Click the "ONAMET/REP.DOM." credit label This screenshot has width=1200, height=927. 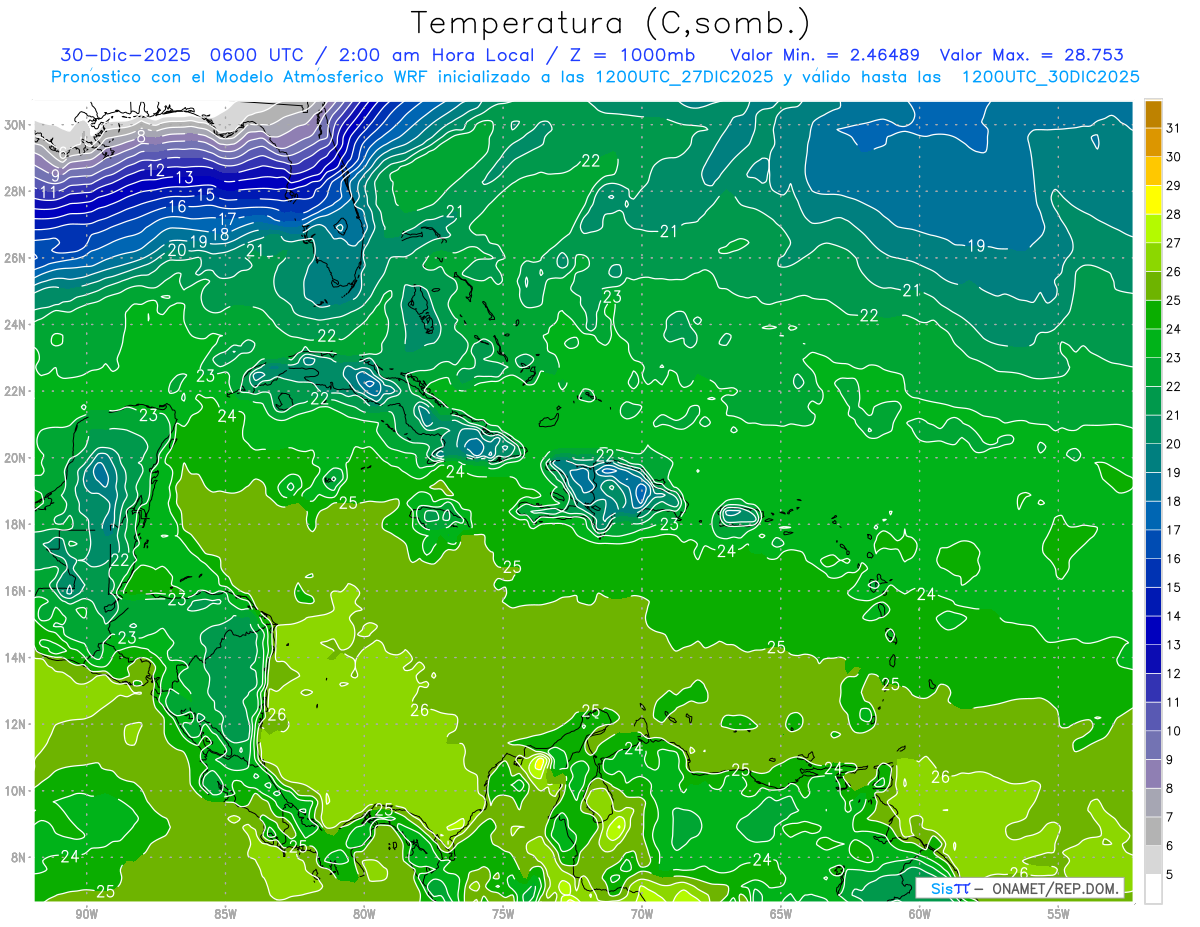pos(1056,888)
